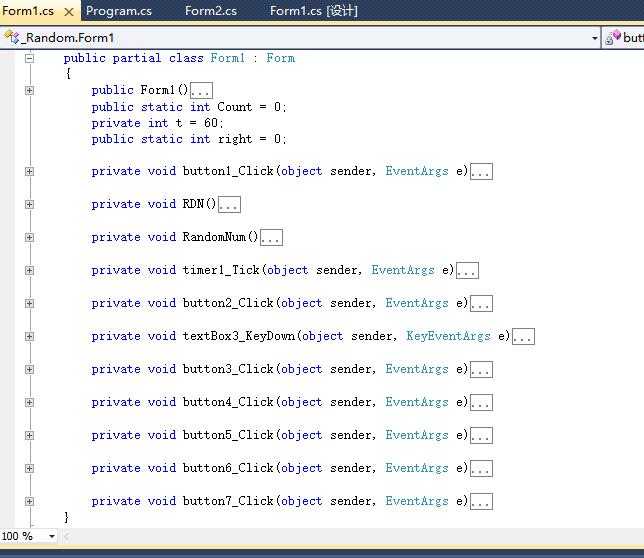Click the collapsed ellipsis box after button7_Click
The image size is (644, 558).
pyautogui.click(x=481, y=502)
